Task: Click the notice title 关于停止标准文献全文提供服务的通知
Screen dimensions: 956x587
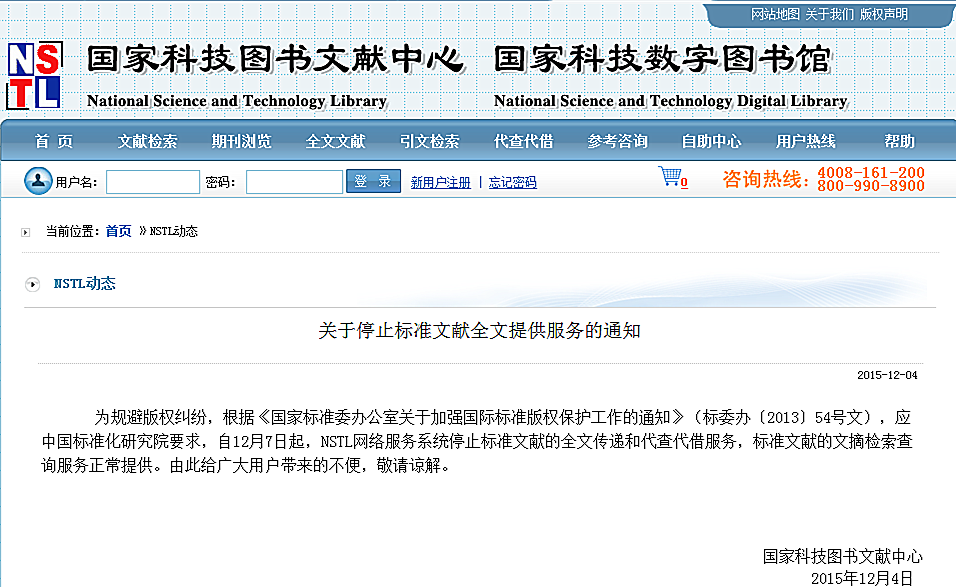Action: pos(479,330)
